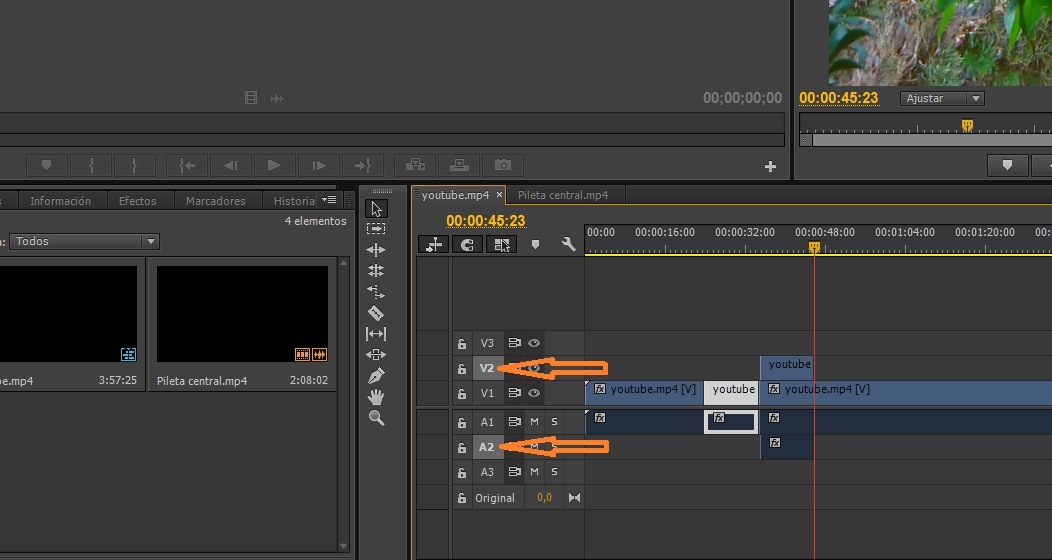Viewport: 1052px width, 560px height.
Task: Open source monitor button editor plus
Action: pos(770,166)
